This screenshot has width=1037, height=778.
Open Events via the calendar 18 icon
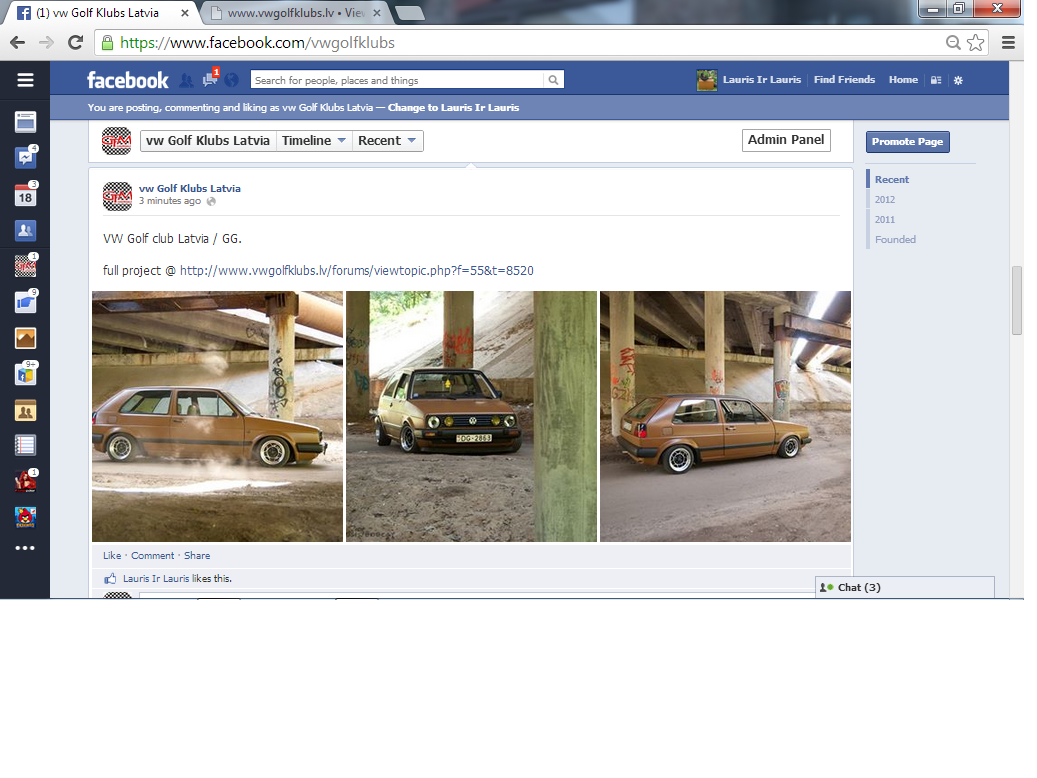tap(25, 195)
